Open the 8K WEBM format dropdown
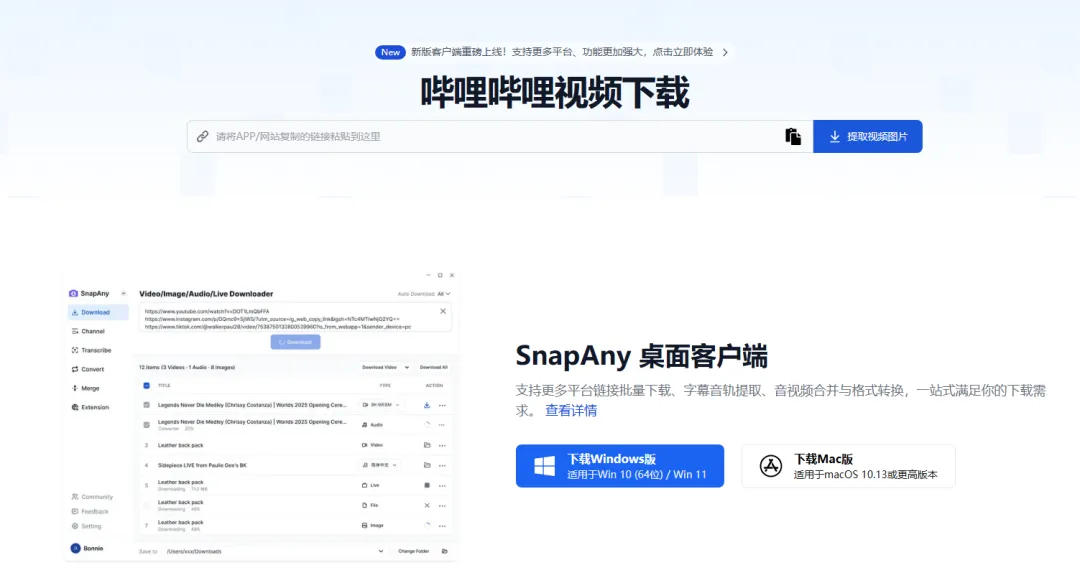This screenshot has height=578, width=1080. [382, 405]
